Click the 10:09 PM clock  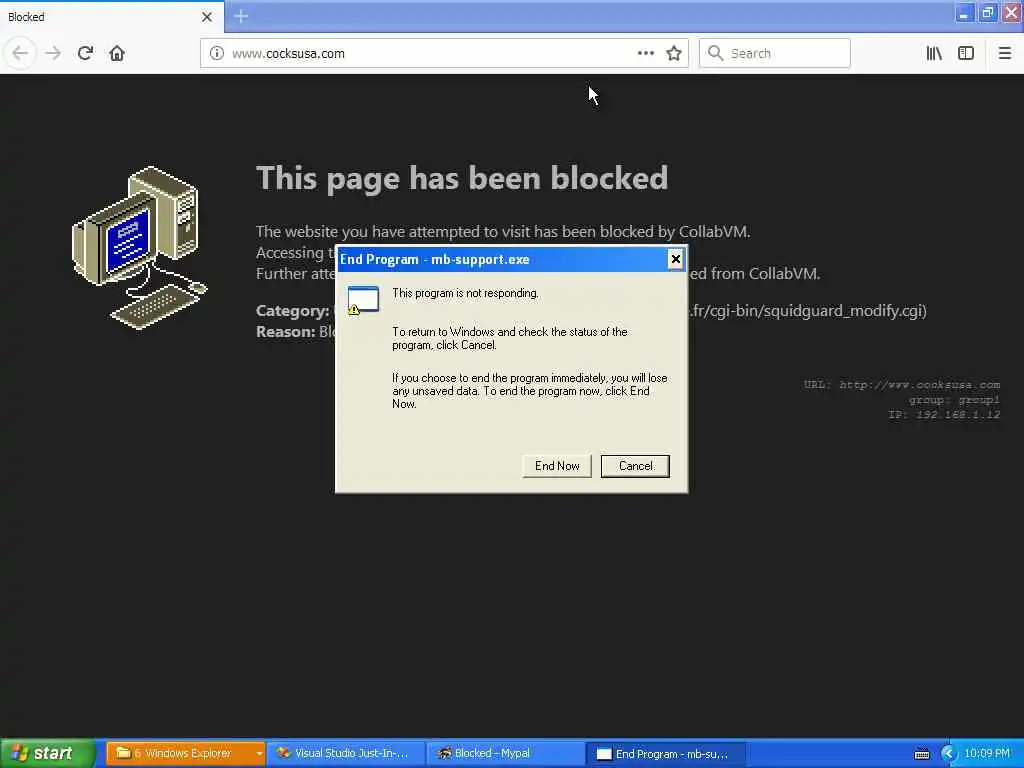click(987, 753)
